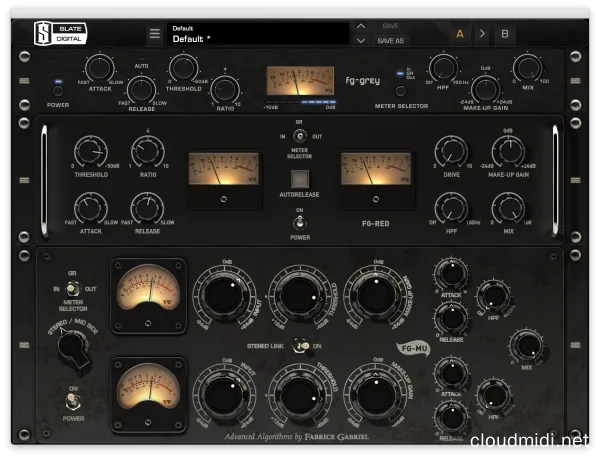Adjust the FG-Grey threshold knob
600x458 pixels.
183,68
